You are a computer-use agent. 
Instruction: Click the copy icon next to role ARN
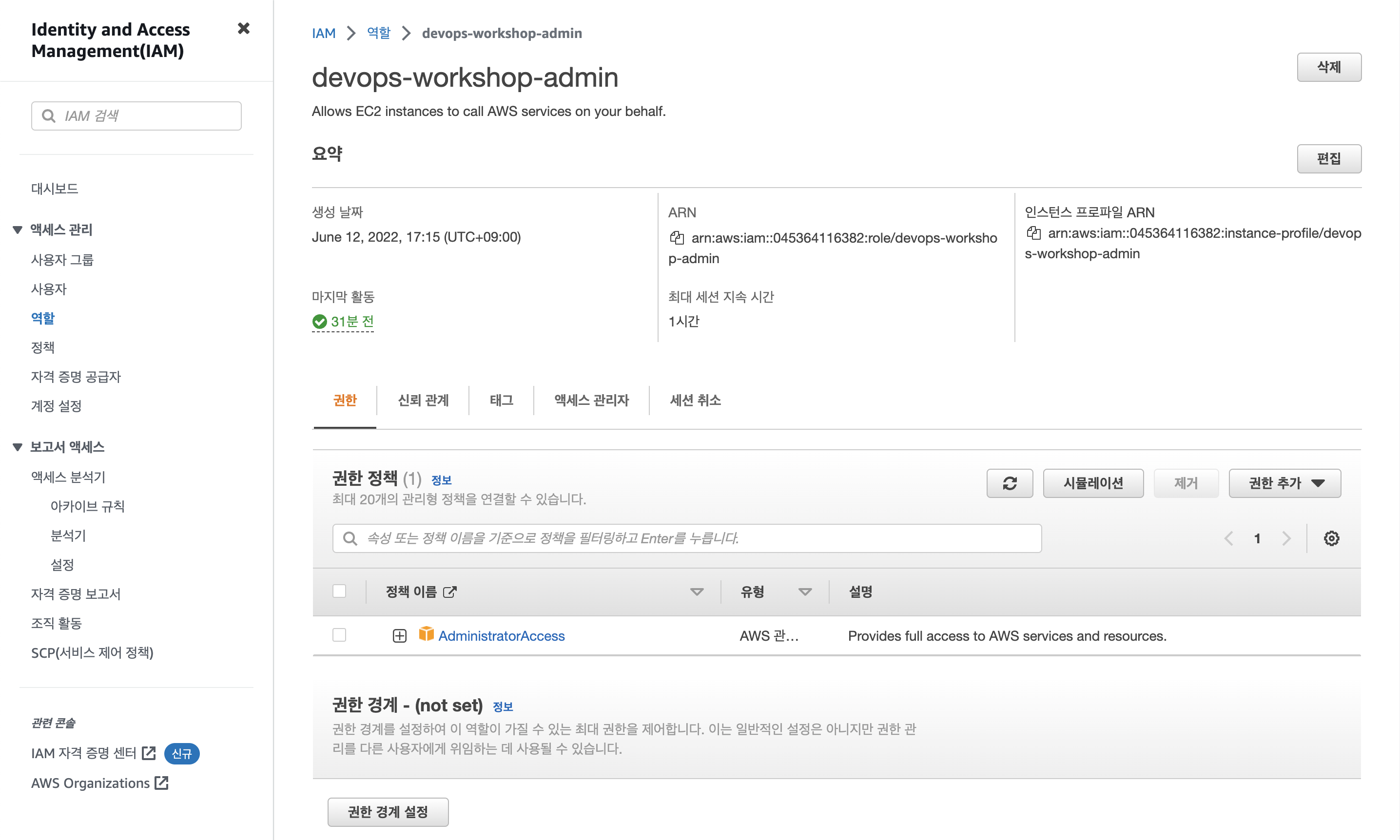coord(677,238)
